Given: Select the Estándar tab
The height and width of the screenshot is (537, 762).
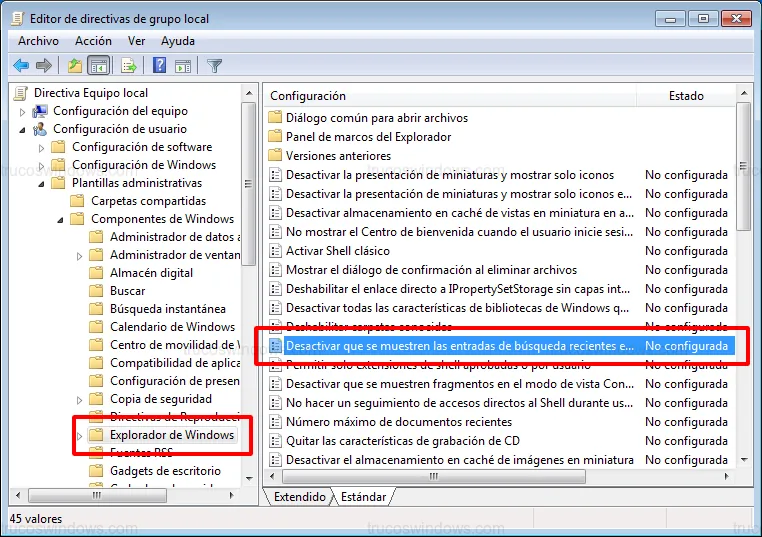Looking at the screenshot, I should [363, 497].
